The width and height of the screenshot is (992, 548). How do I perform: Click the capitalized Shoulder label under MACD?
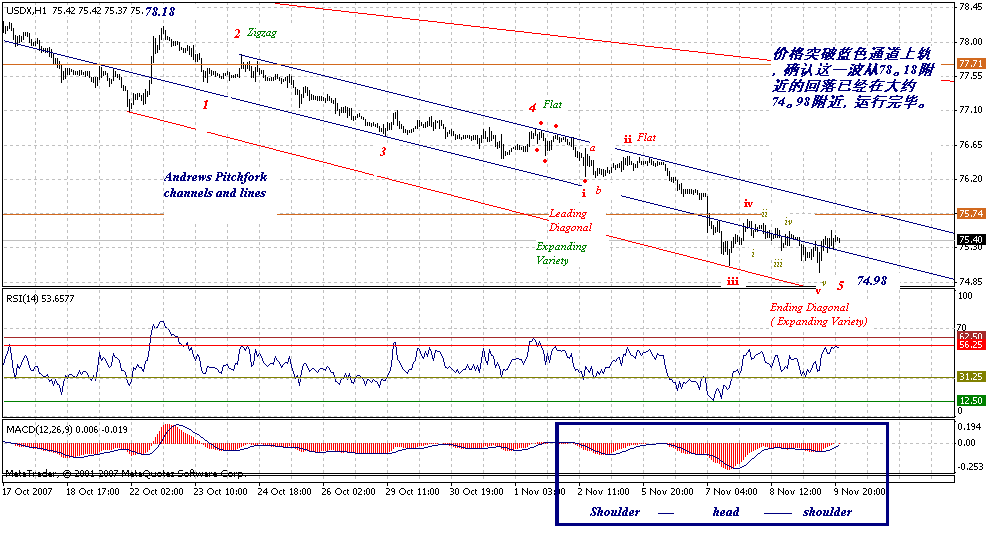pos(615,512)
